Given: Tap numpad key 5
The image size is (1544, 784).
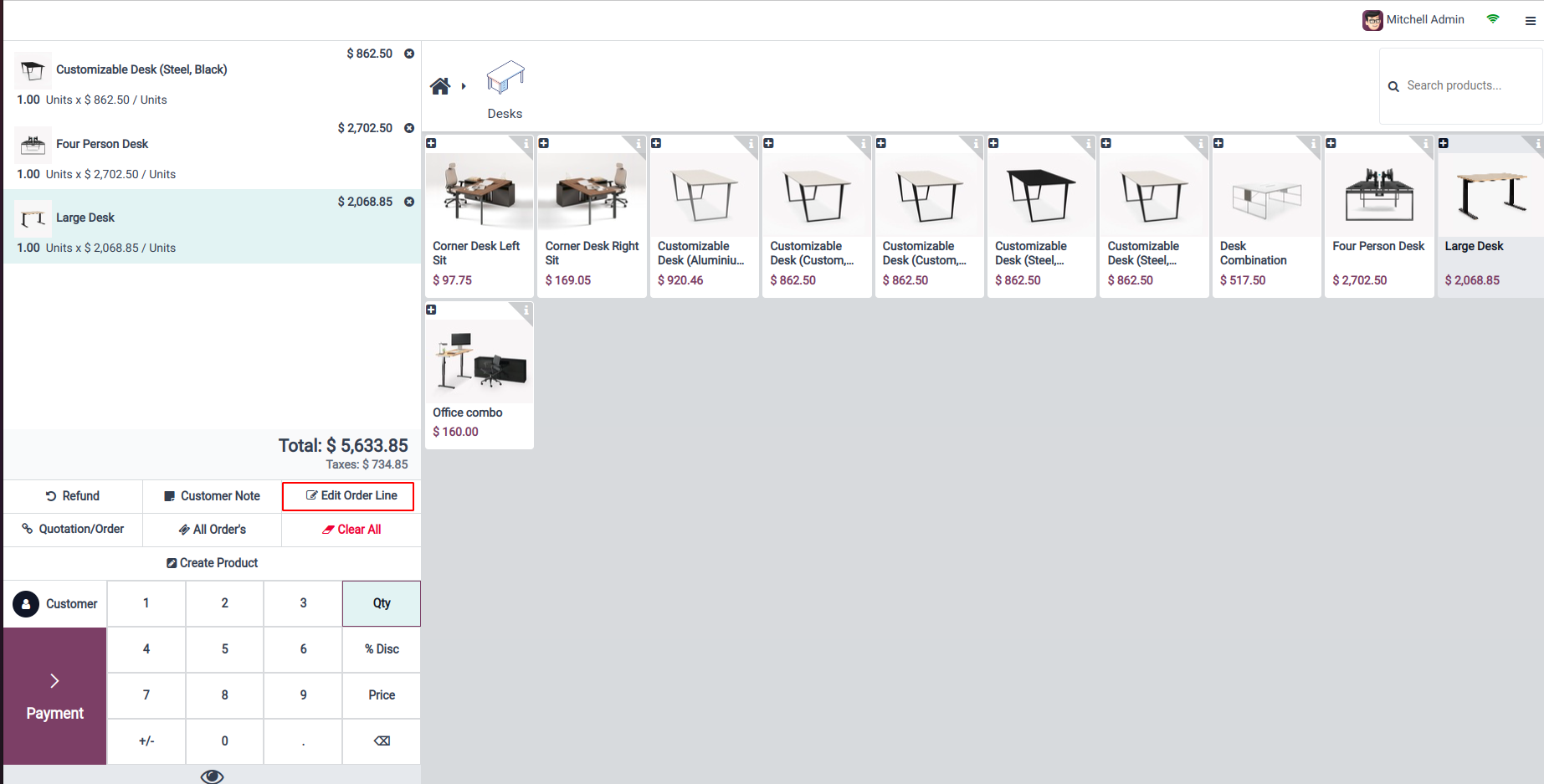Looking at the screenshot, I should (224, 649).
